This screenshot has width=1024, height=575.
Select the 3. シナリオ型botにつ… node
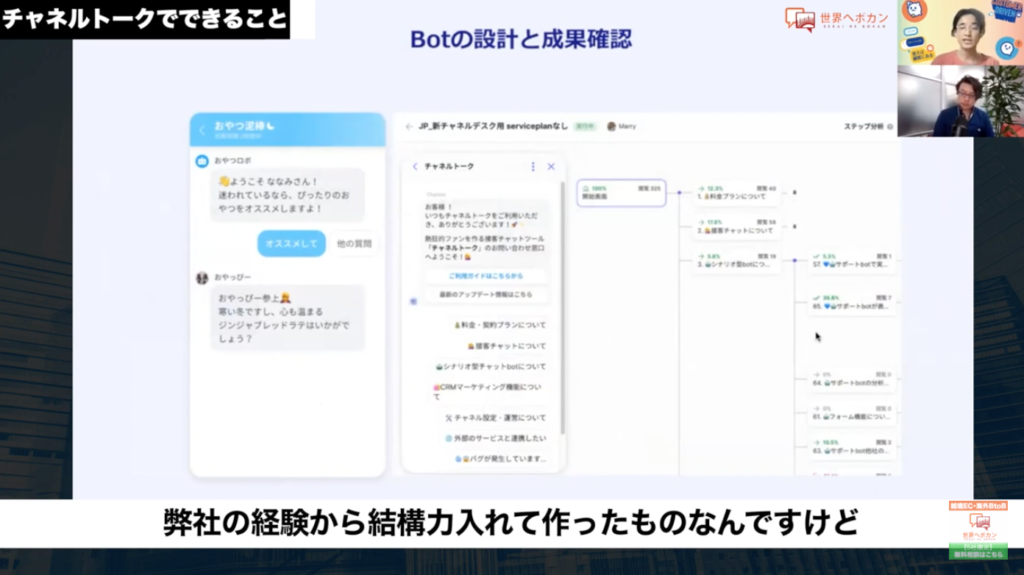[736, 261]
